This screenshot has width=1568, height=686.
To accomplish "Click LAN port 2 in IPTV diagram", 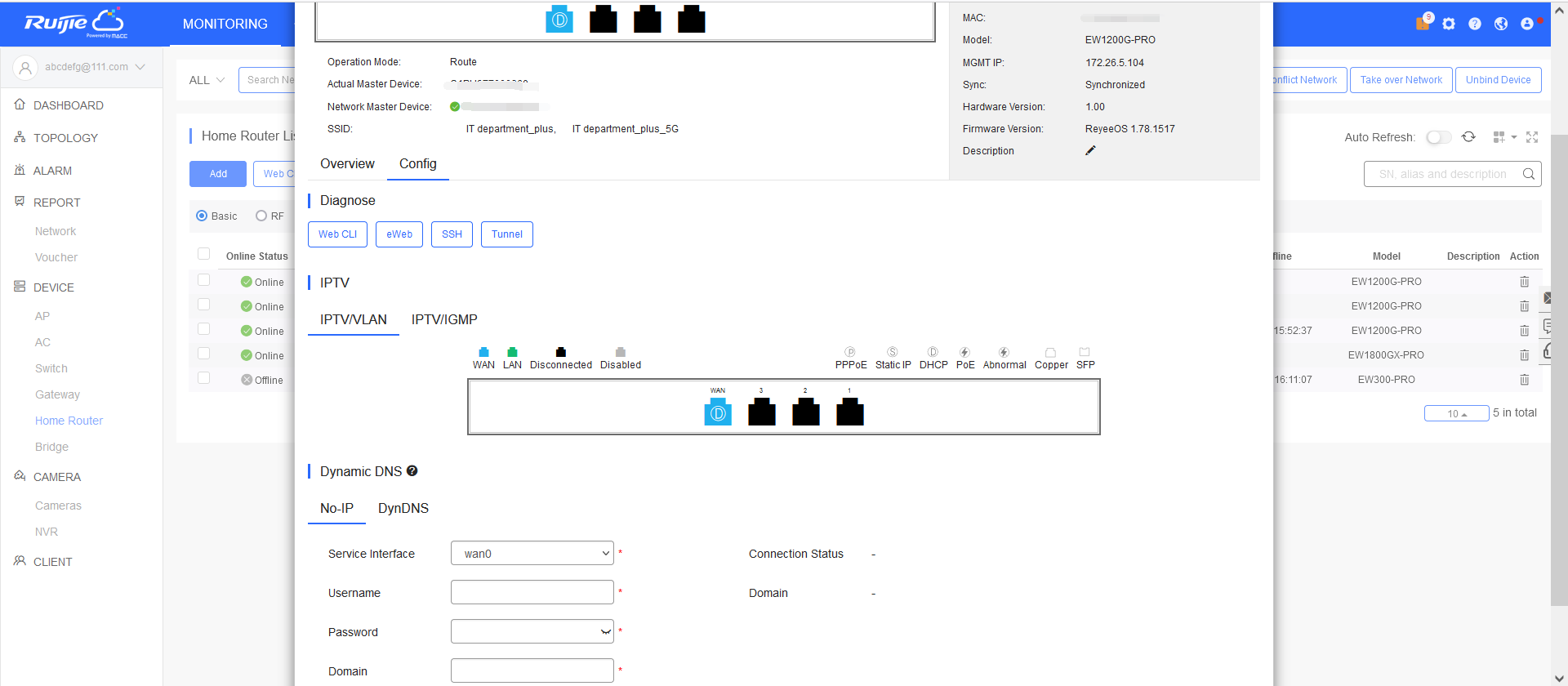I will pyautogui.click(x=806, y=412).
